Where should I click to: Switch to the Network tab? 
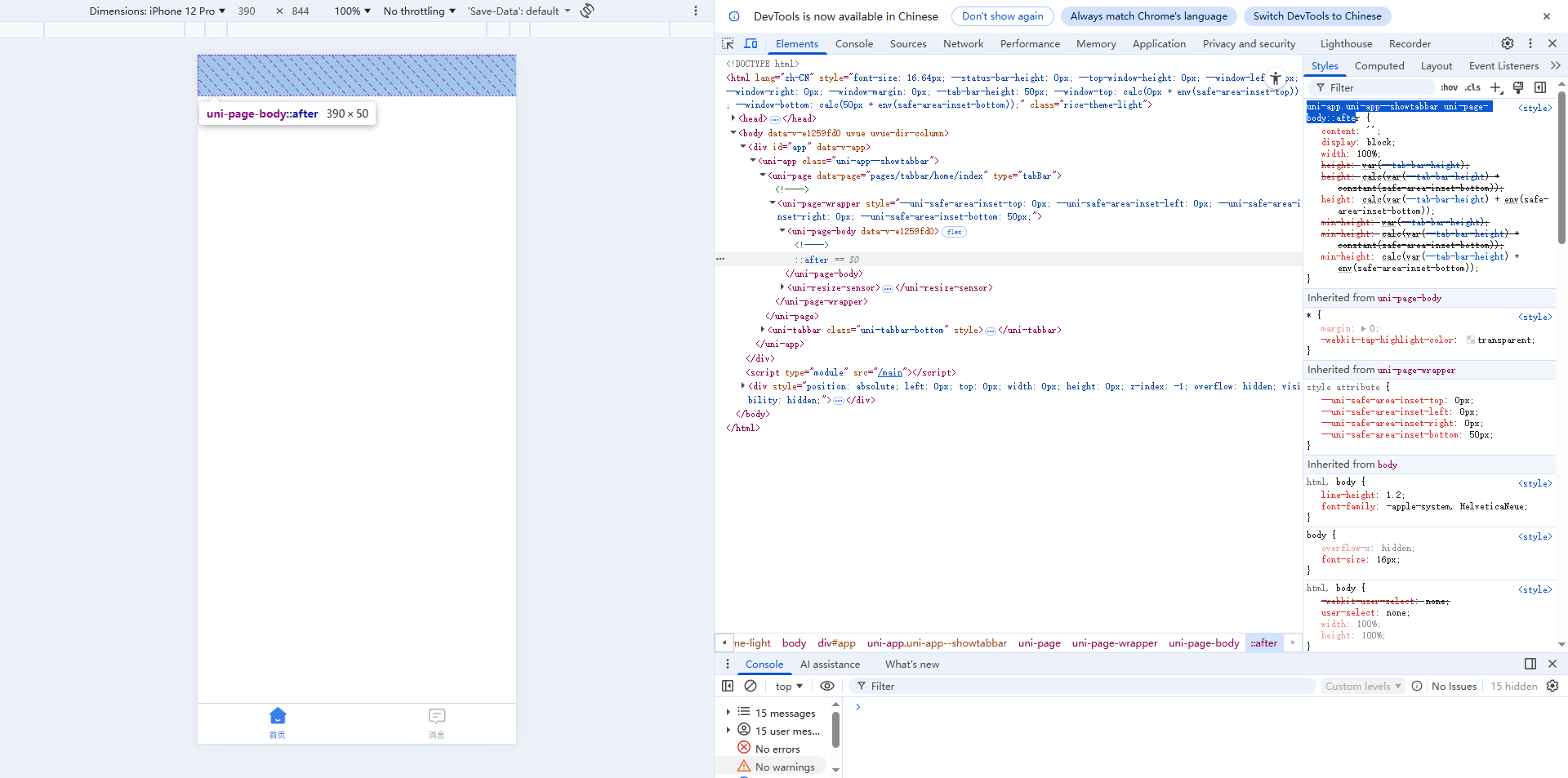pos(963,43)
